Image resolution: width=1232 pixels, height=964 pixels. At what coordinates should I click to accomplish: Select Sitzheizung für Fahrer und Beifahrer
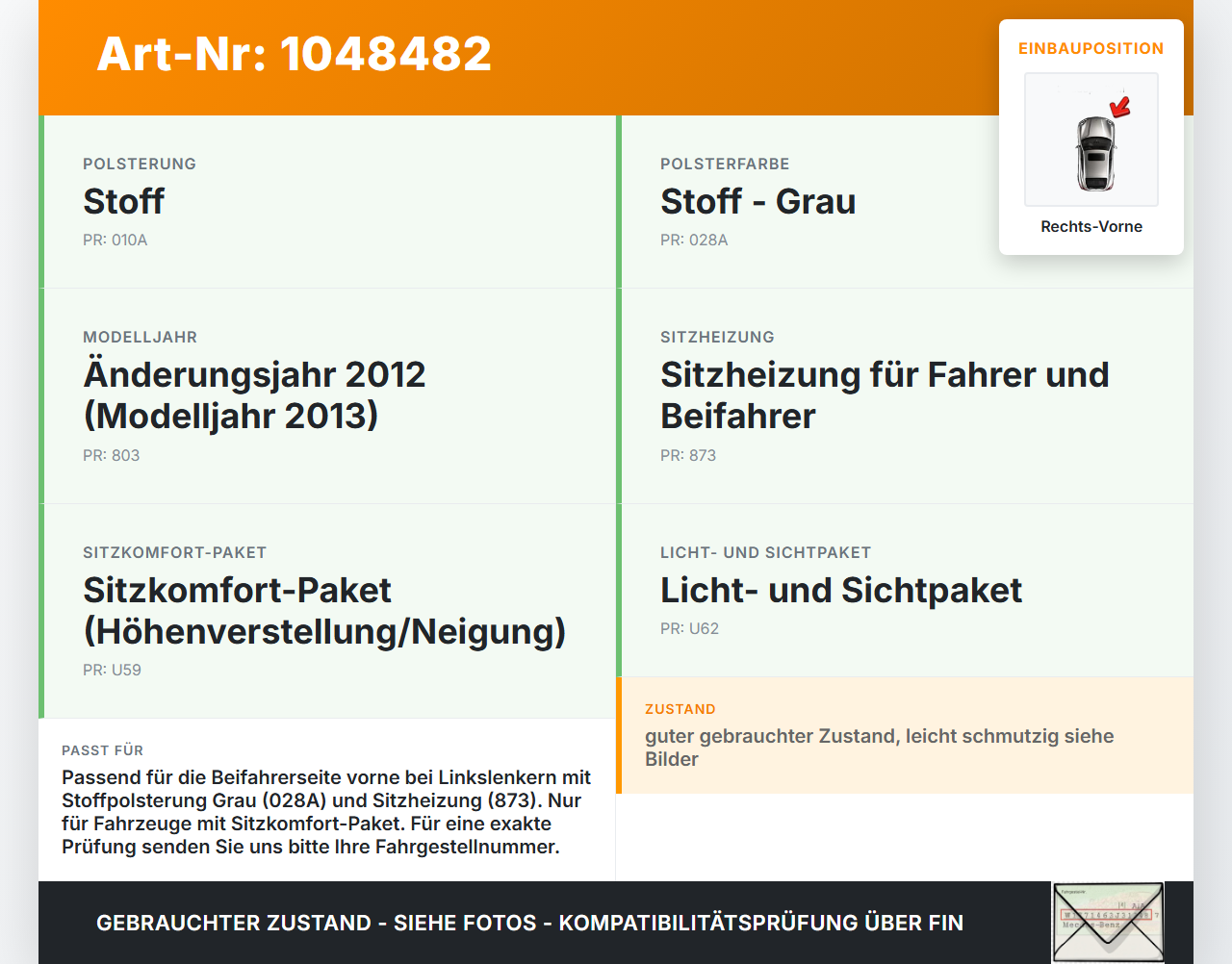tap(885, 395)
